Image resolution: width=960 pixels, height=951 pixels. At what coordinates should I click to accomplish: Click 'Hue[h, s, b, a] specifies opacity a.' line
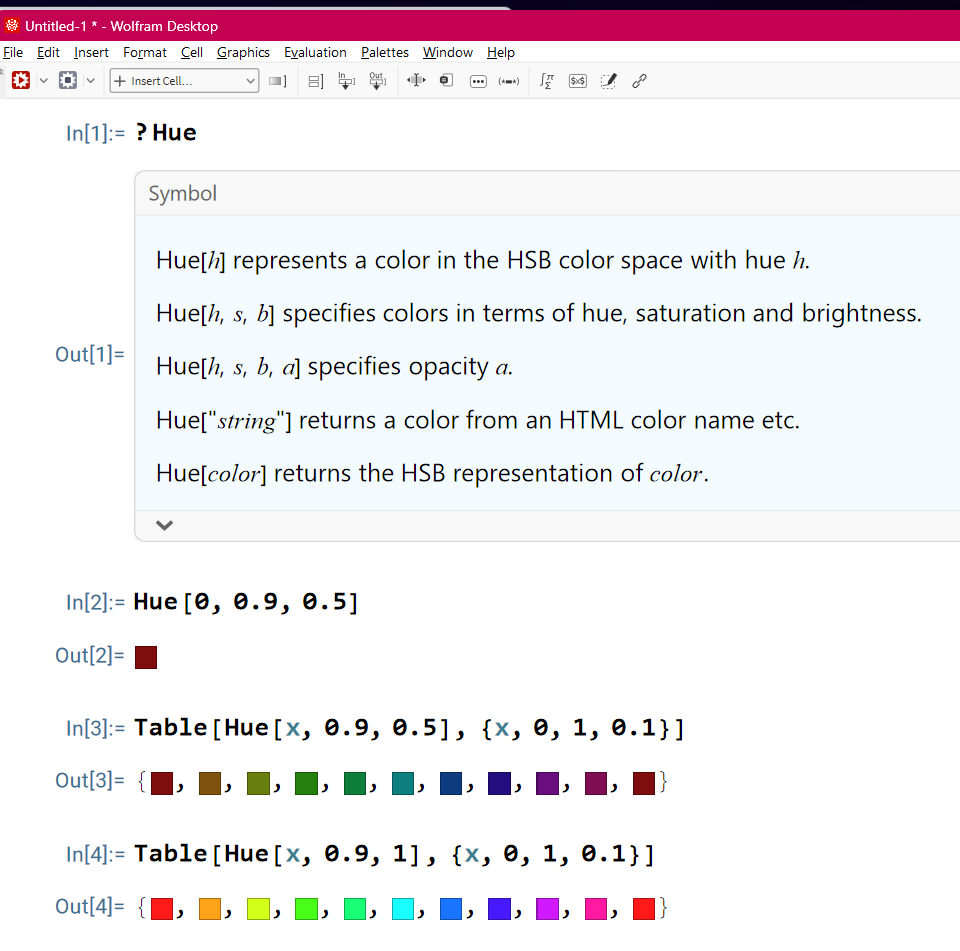pyautogui.click(x=334, y=367)
